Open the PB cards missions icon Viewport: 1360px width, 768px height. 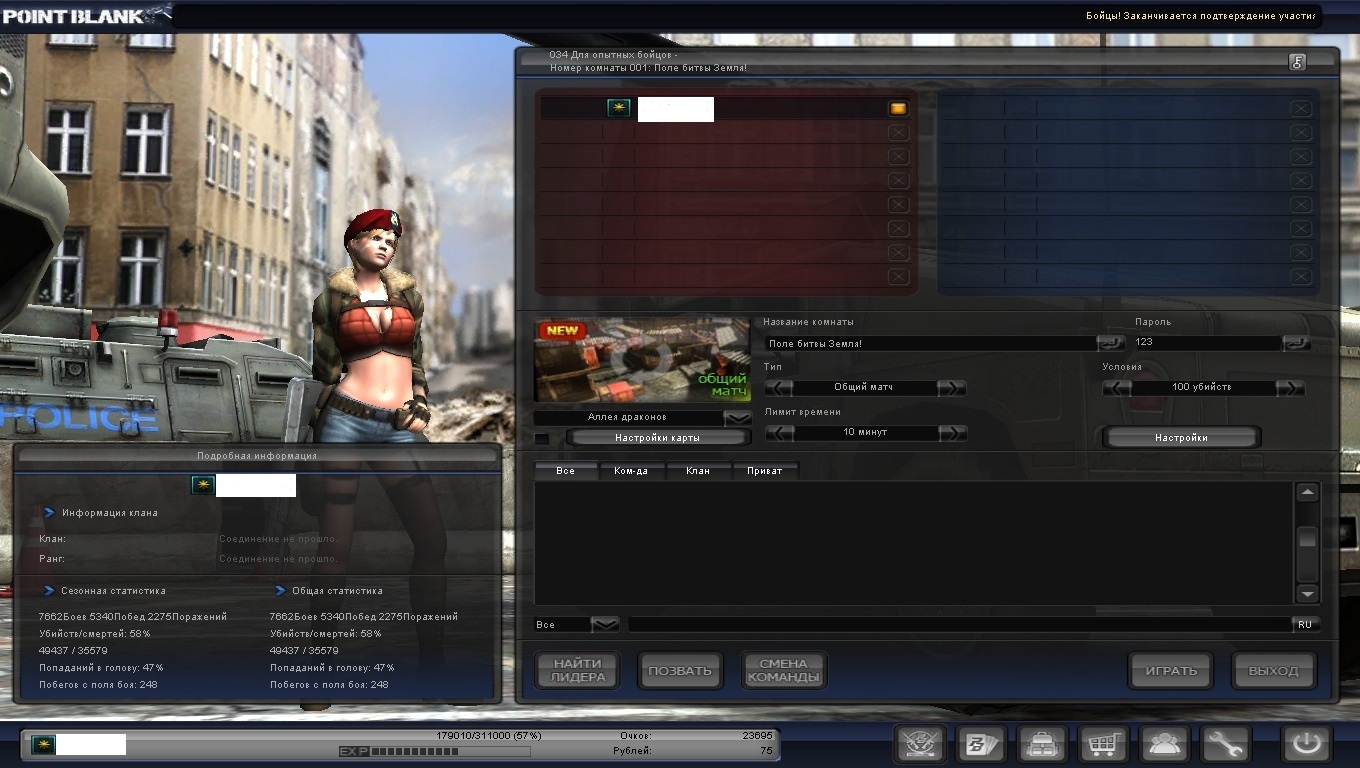click(x=980, y=744)
